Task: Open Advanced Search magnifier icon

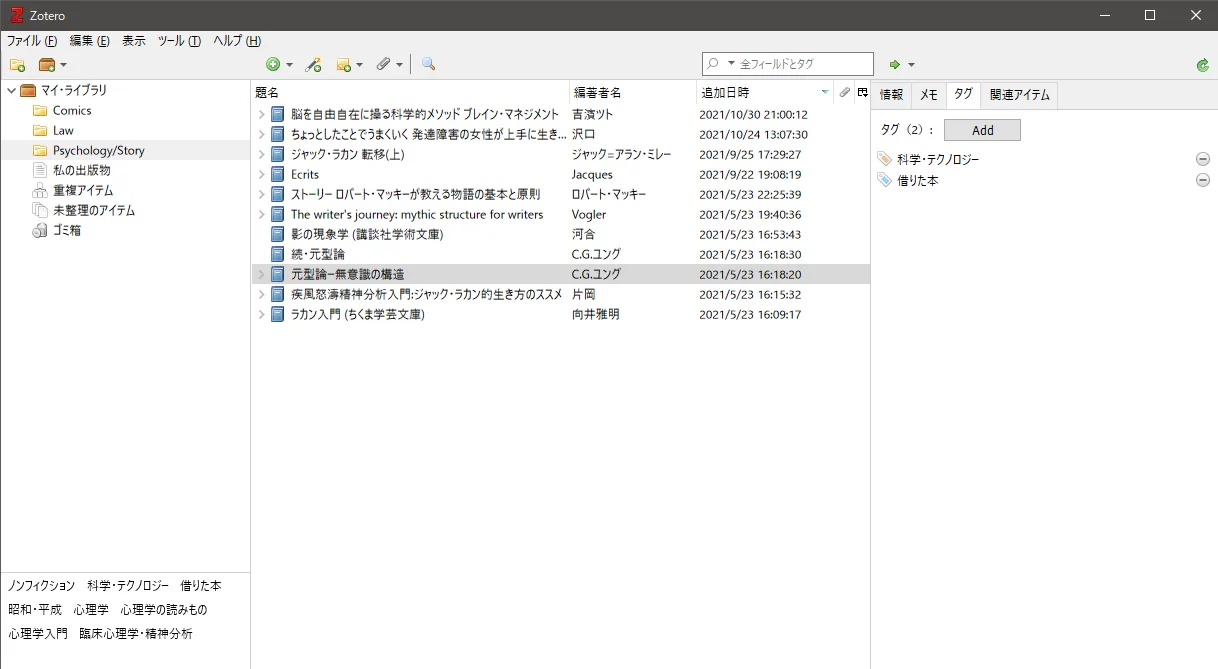Action: click(x=428, y=65)
